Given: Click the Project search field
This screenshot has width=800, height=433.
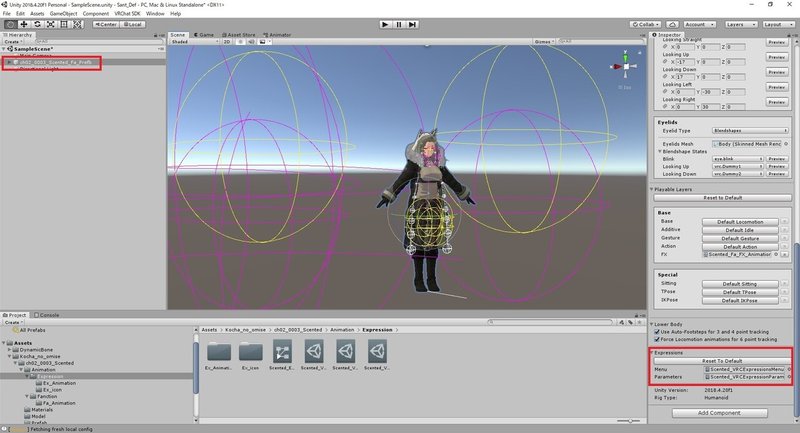Looking at the screenshot, I should tap(550, 322).
